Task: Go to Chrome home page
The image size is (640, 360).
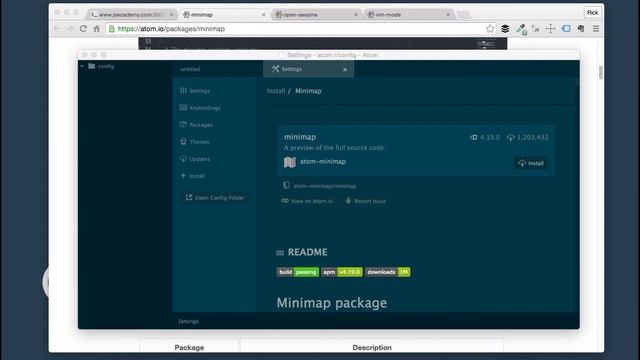Action: pos(97,29)
